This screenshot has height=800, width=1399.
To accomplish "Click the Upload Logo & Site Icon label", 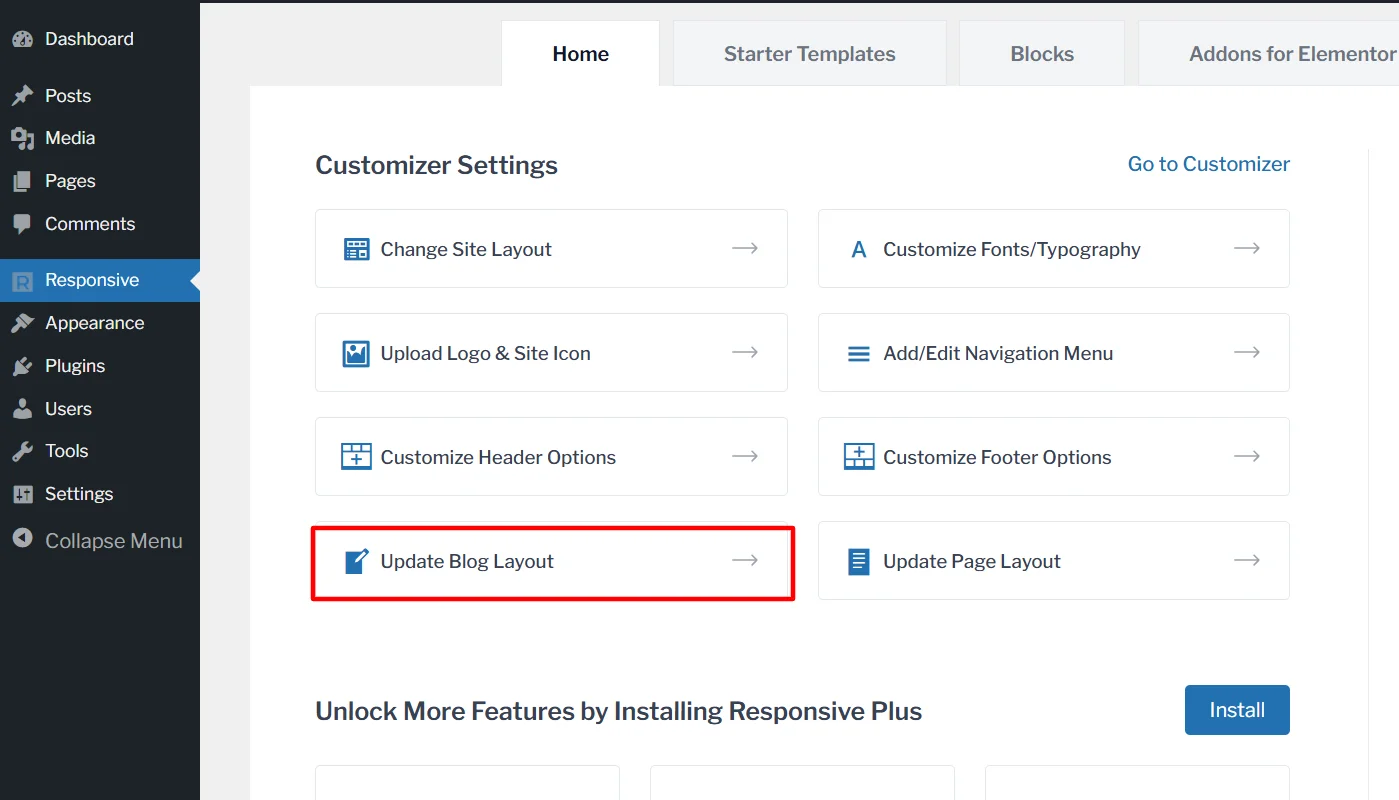I will [x=485, y=353].
